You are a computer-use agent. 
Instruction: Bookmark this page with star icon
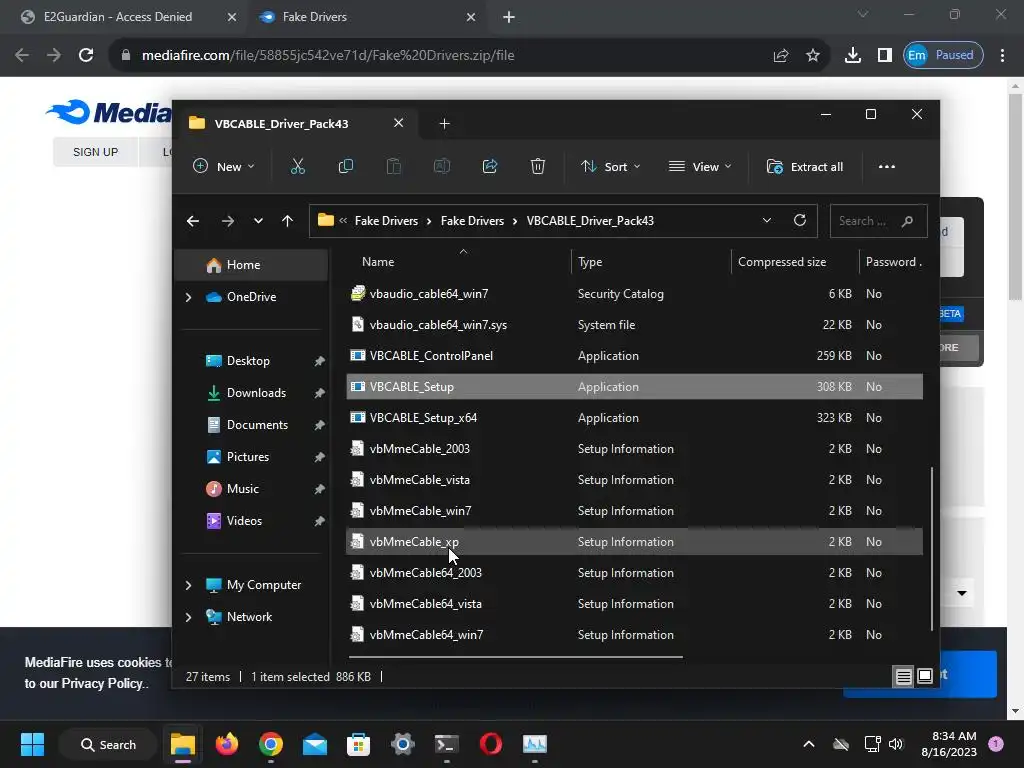(812, 55)
